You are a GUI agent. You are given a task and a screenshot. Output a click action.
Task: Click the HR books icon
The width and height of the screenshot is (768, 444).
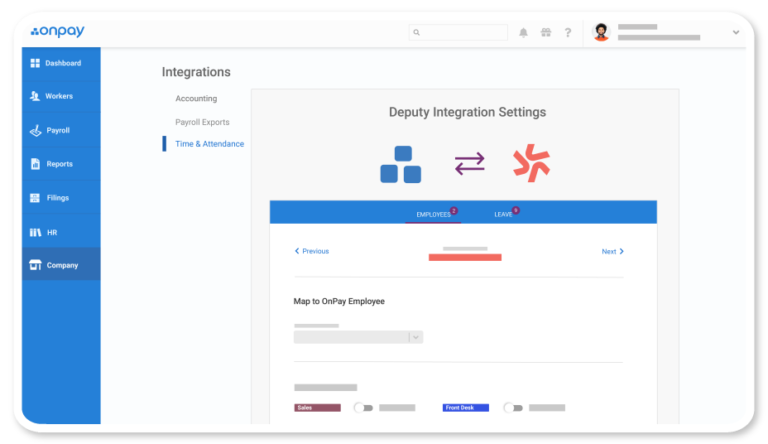coord(35,232)
